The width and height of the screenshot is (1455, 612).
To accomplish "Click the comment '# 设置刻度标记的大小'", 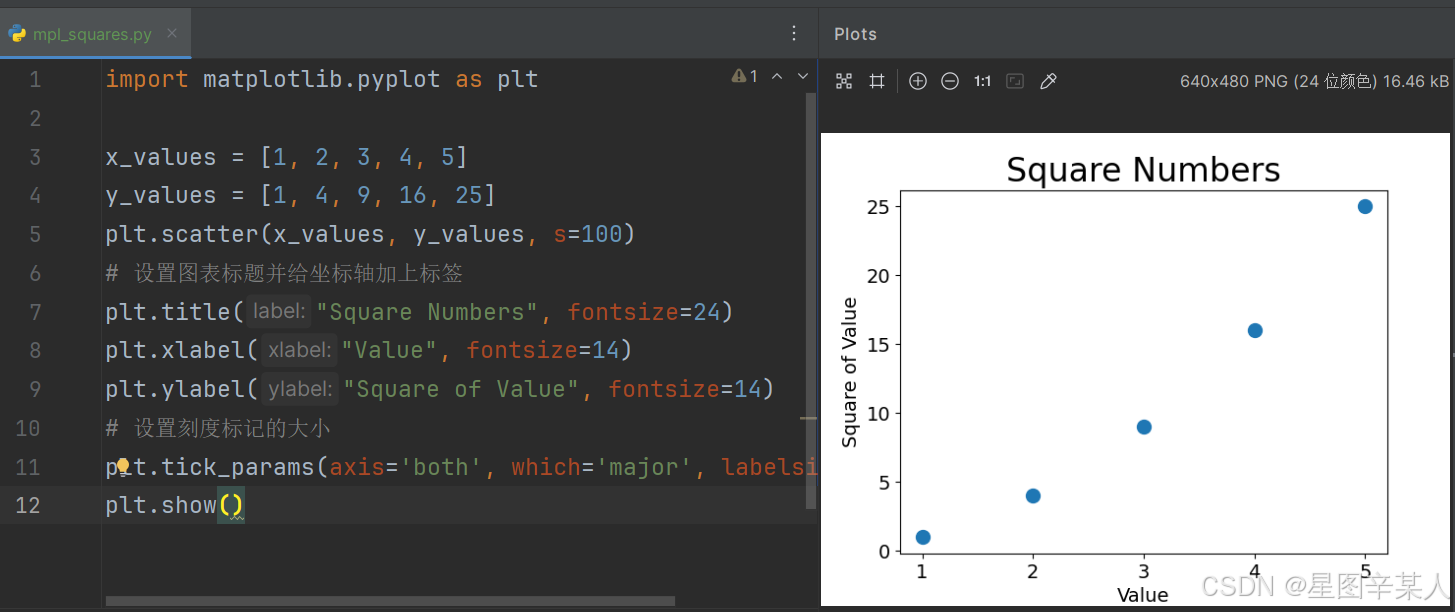I will pyautogui.click(x=218, y=428).
